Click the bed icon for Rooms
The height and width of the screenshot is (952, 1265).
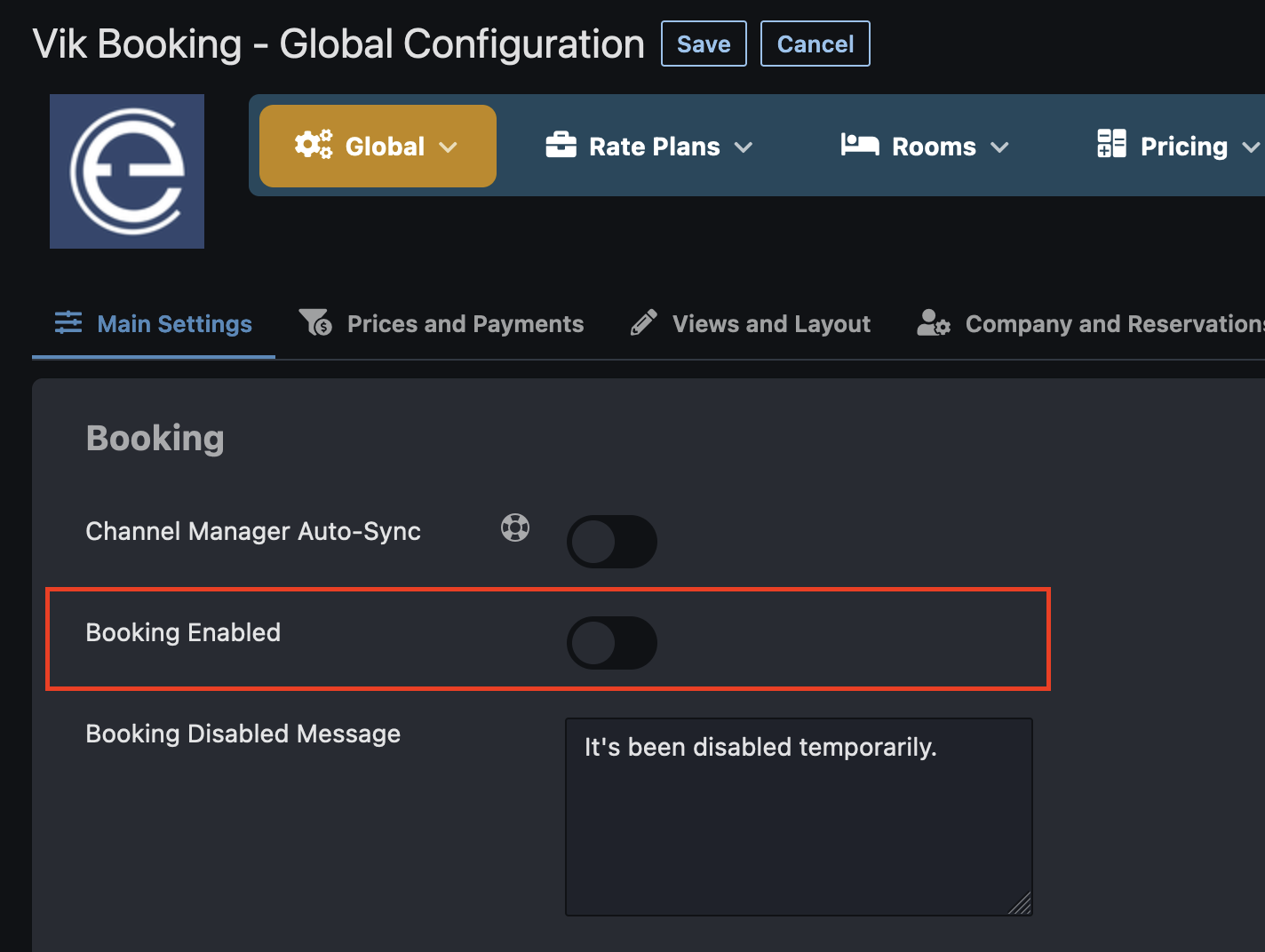coord(860,145)
